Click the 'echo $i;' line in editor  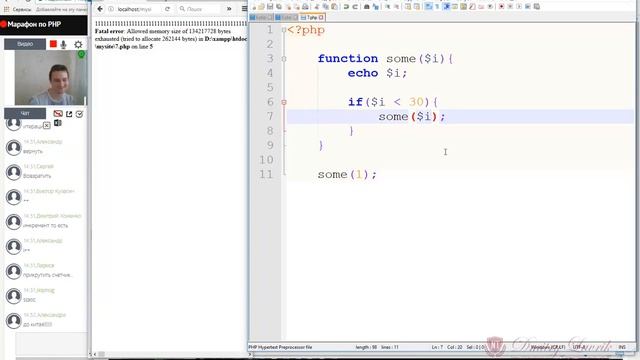tap(378, 73)
